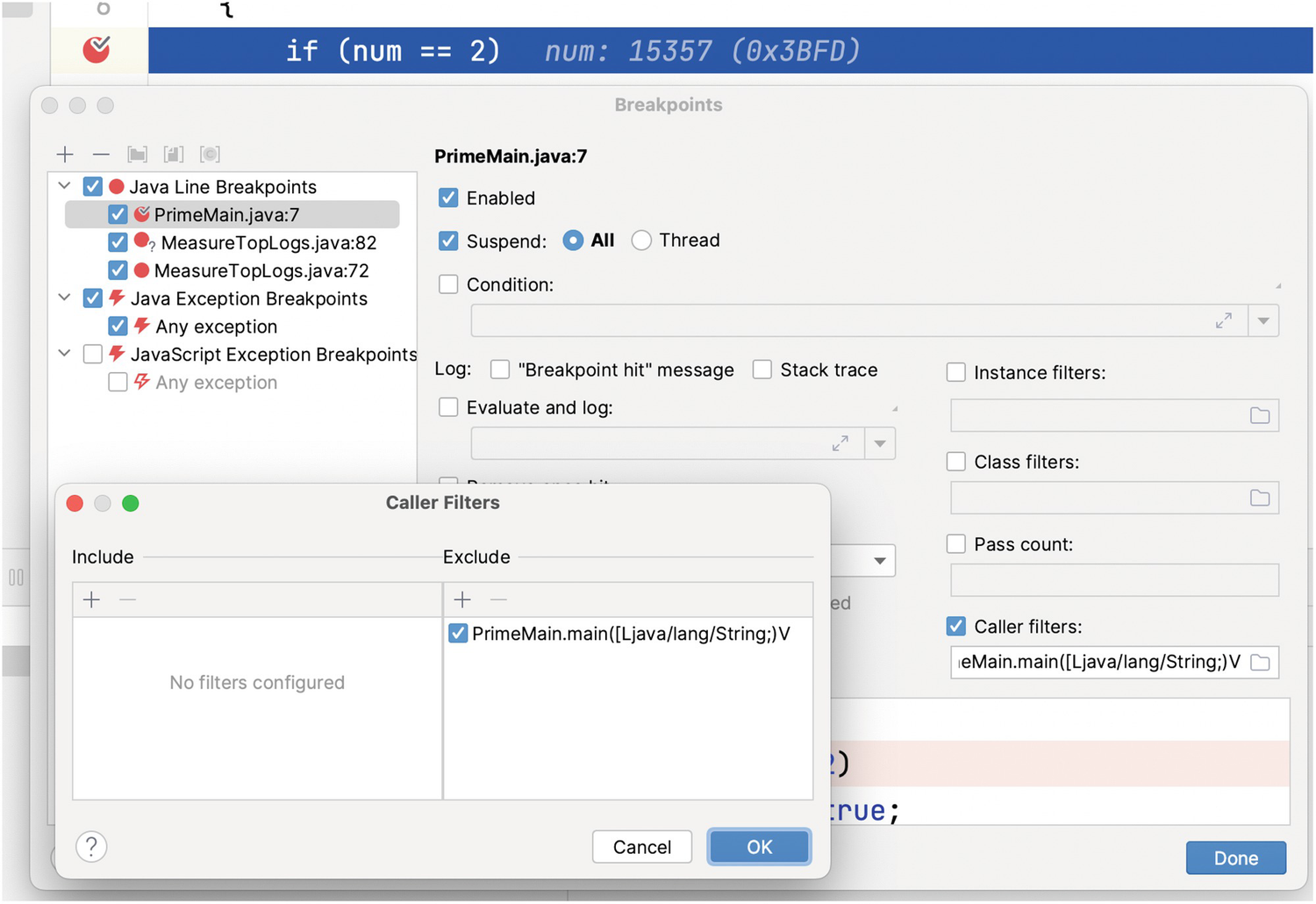Expand the Condition field editor

pyautogui.click(x=1224, y=321)
